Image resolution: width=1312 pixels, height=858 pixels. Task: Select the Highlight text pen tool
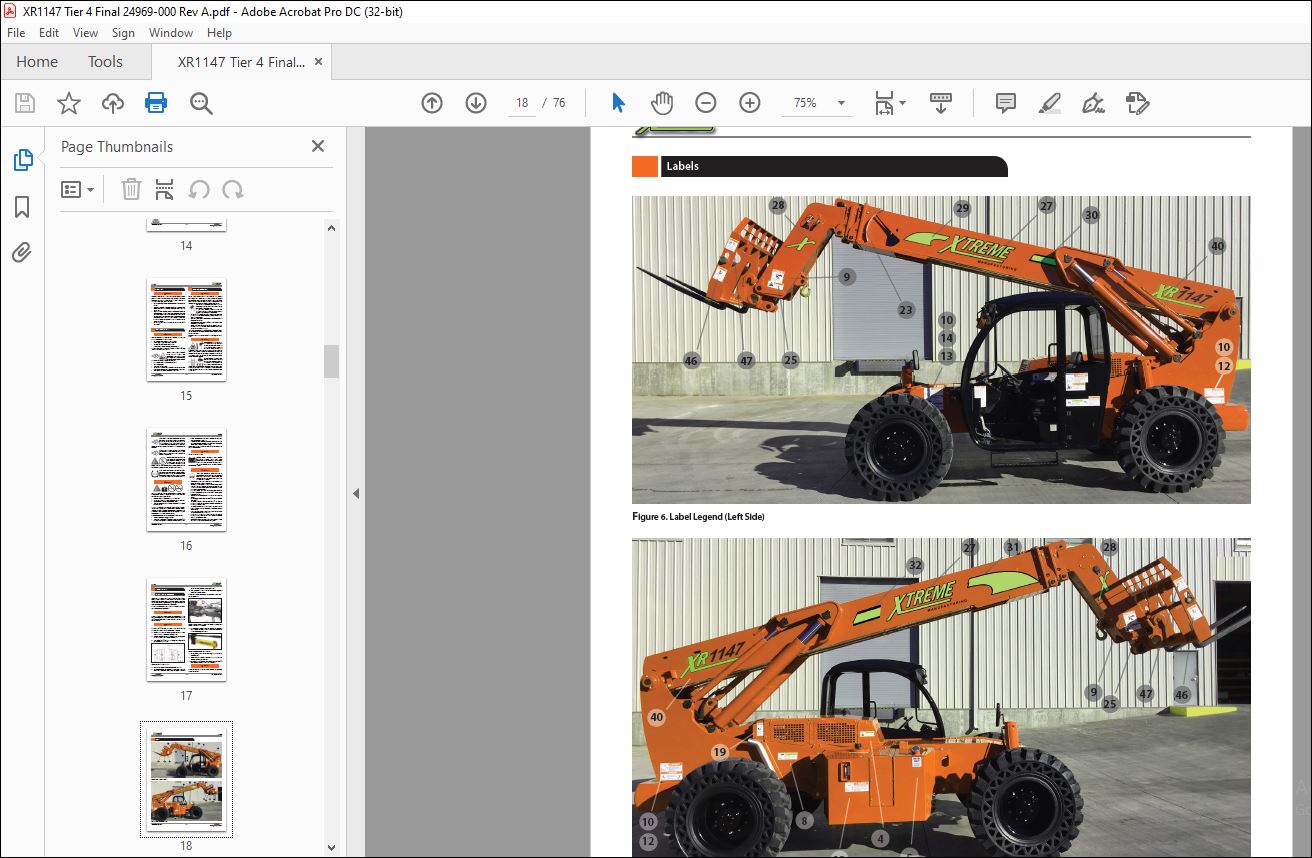[1050, 103]
